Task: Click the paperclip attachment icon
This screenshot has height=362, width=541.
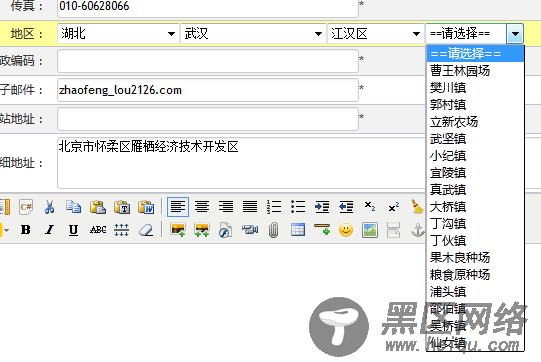Action: click(x=274, y=230)
